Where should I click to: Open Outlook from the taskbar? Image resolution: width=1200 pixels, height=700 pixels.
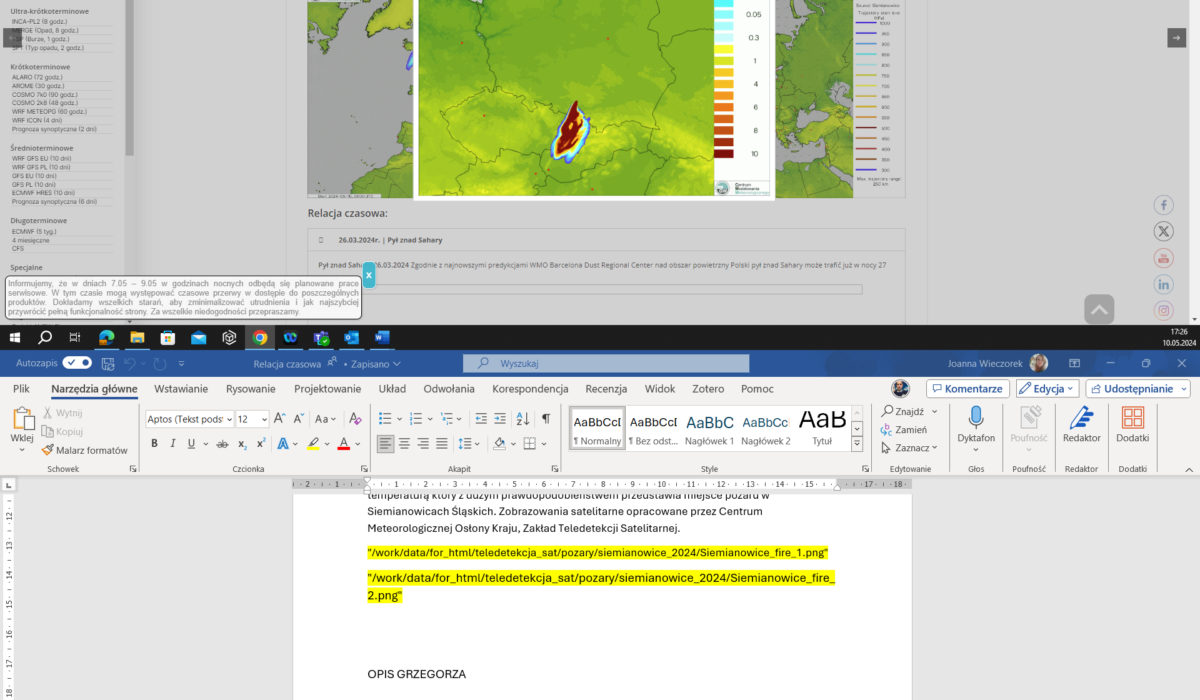(351, 338)
